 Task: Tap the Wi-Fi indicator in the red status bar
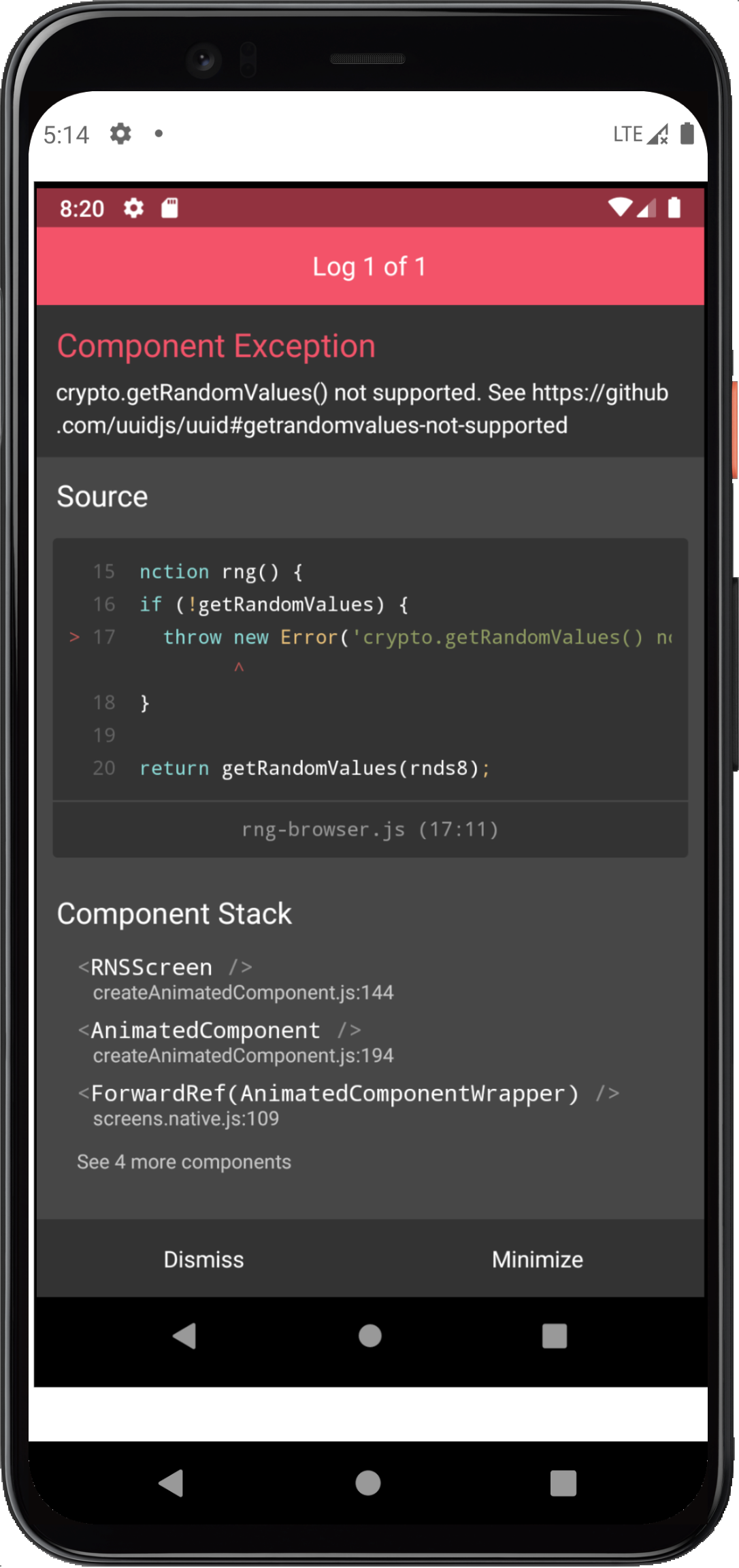621,206
